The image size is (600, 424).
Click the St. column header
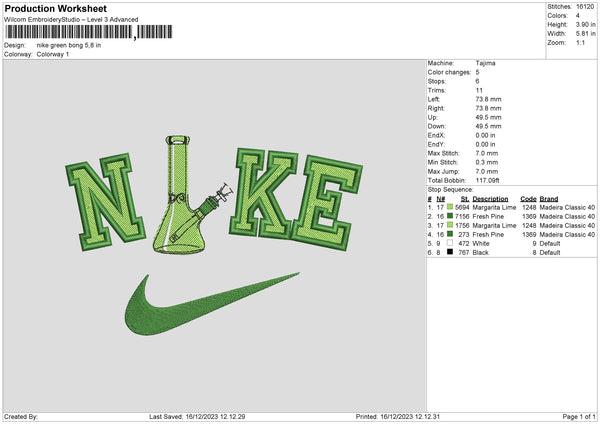[x=465, y=199]
